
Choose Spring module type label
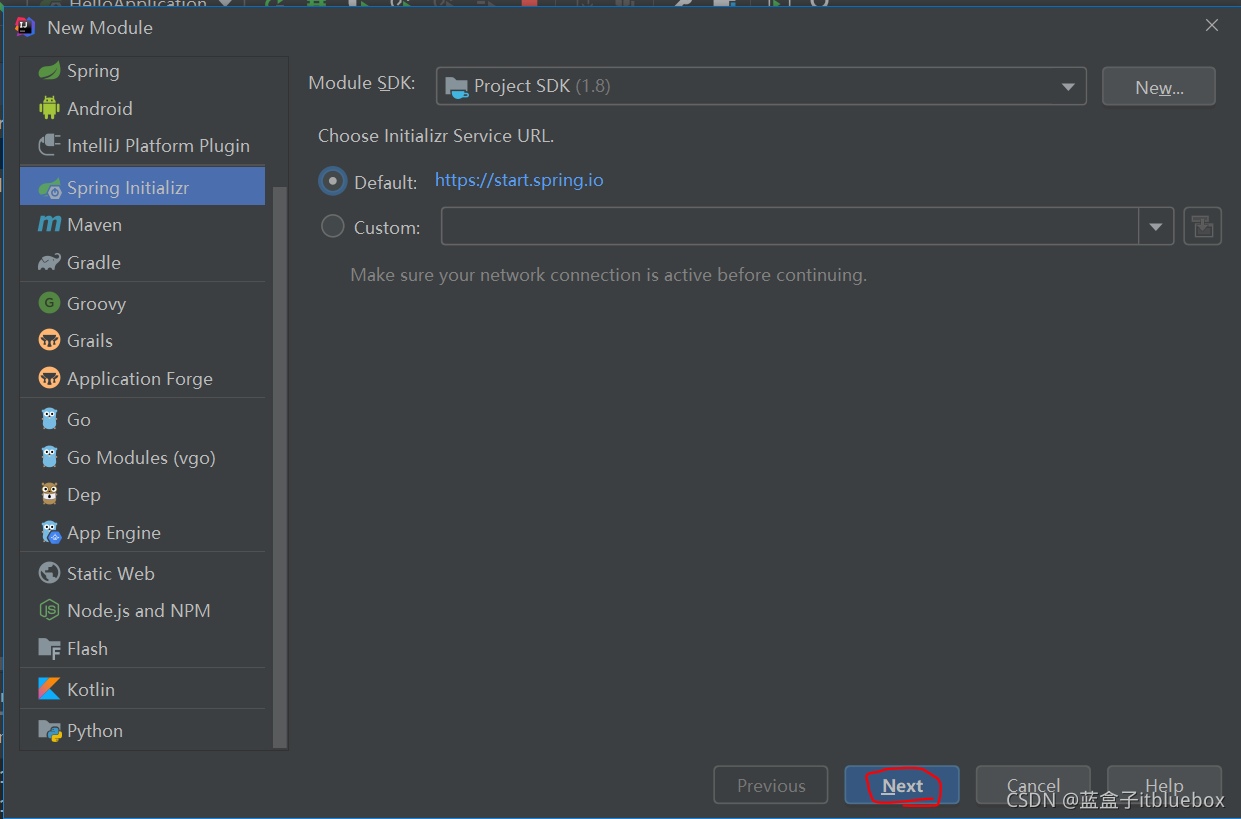93,71
